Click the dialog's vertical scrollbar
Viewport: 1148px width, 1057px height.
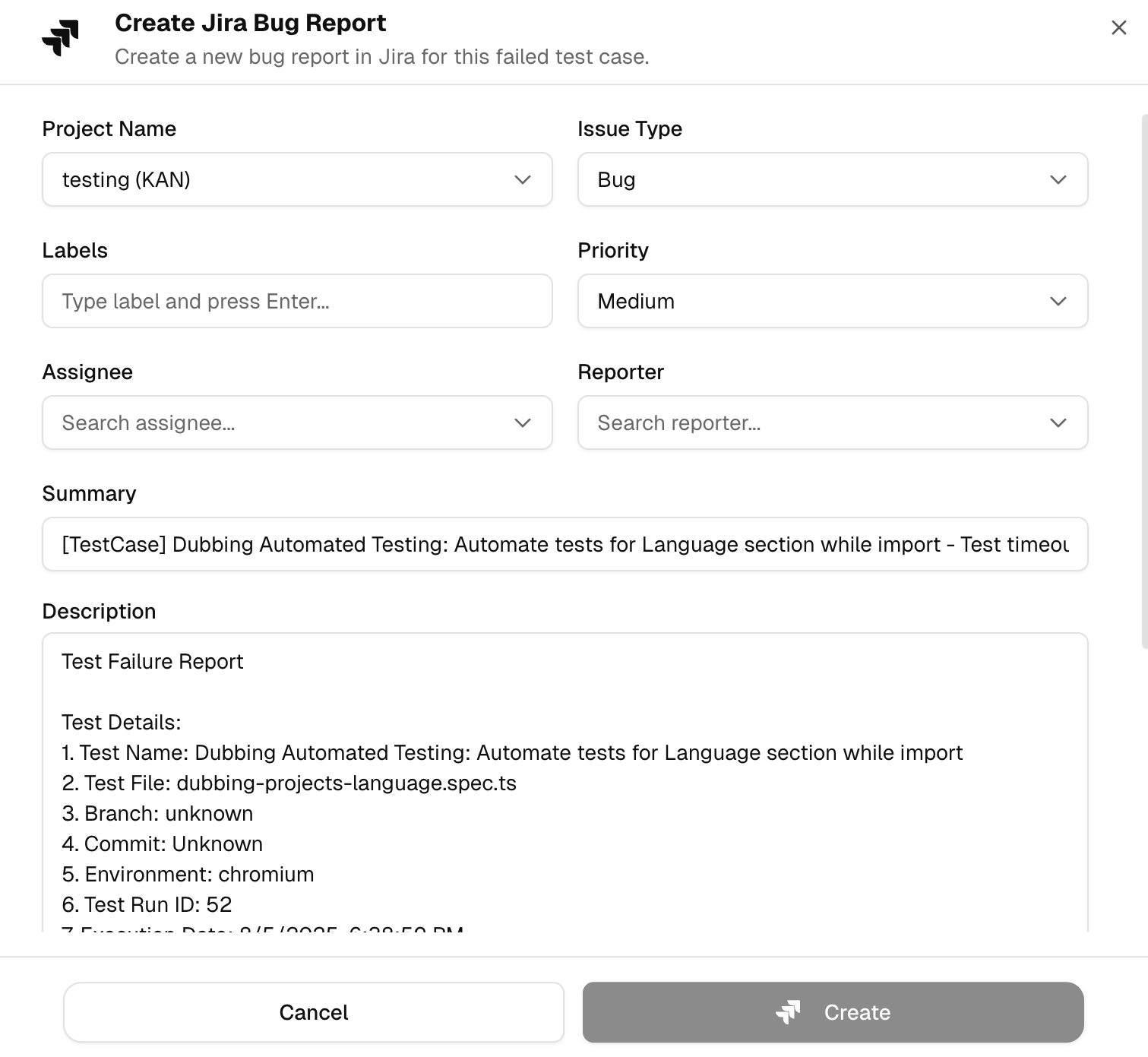[x=1144, y=381]
